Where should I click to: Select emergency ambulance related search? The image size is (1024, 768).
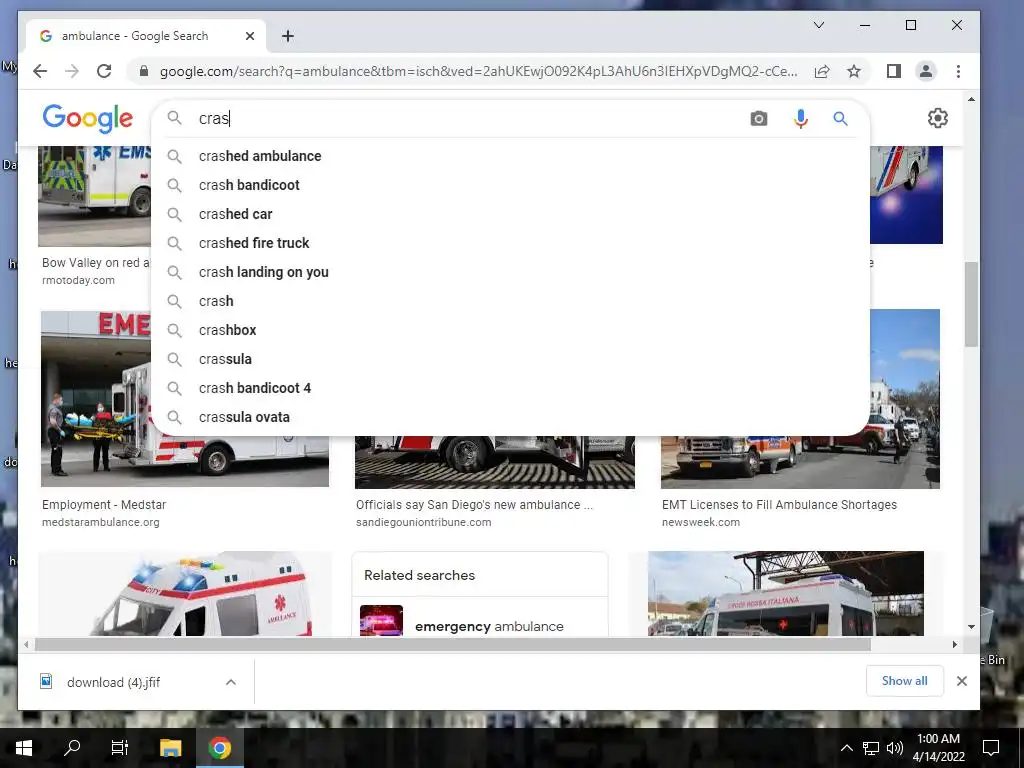[x=480, y=619]
